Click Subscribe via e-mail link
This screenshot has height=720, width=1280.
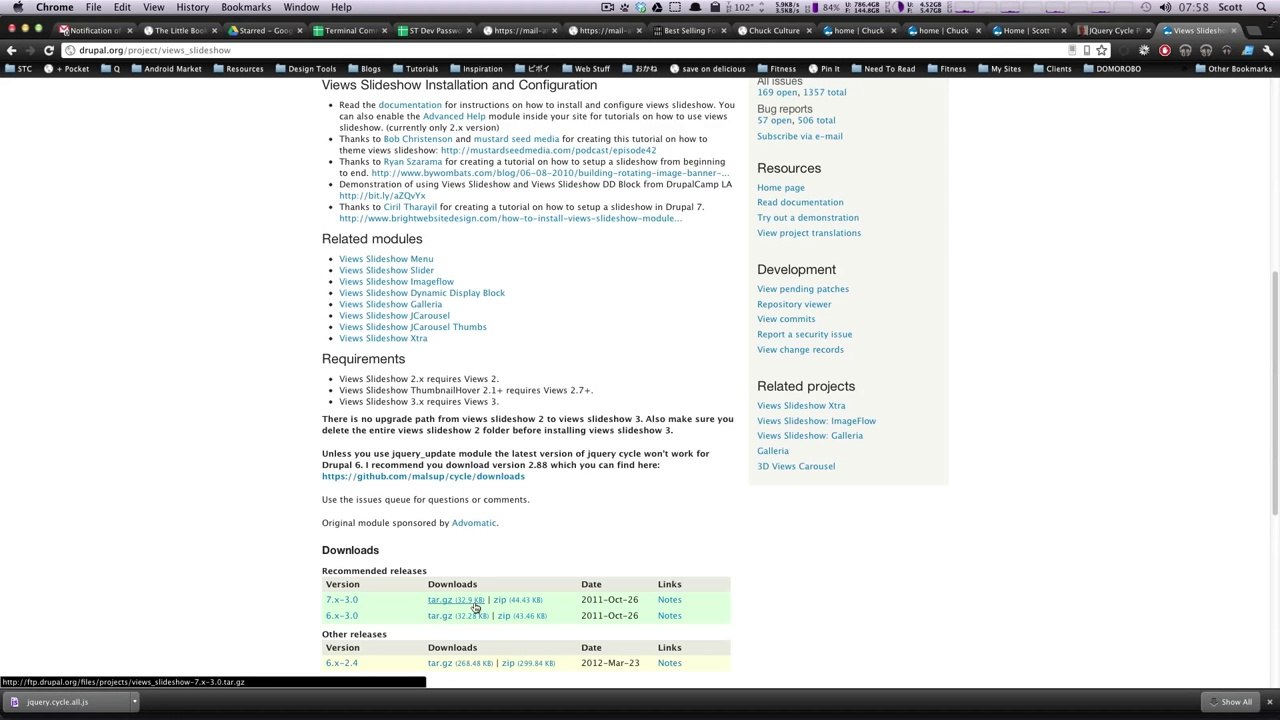pyautogui.click(x=799, y=136)
